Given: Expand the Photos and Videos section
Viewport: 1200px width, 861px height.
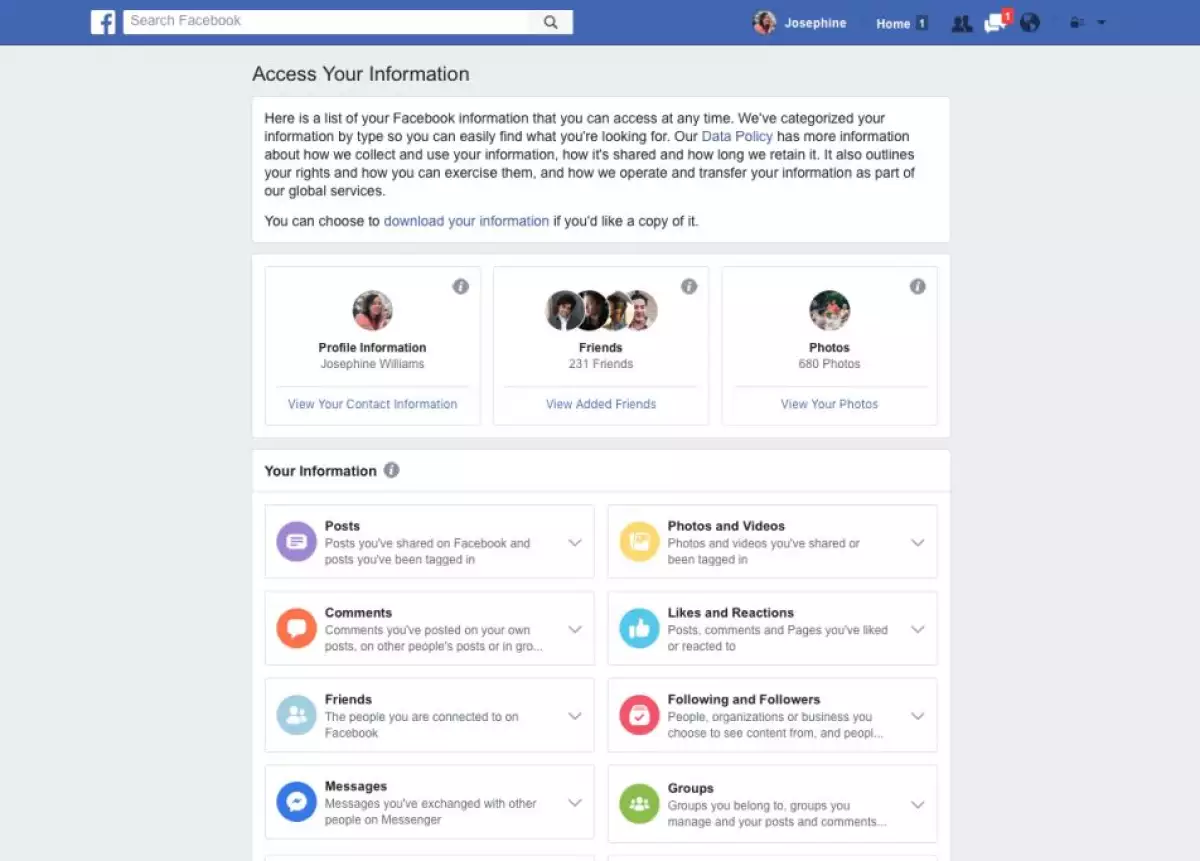Looking at the screenshot, I should [918, 542].
